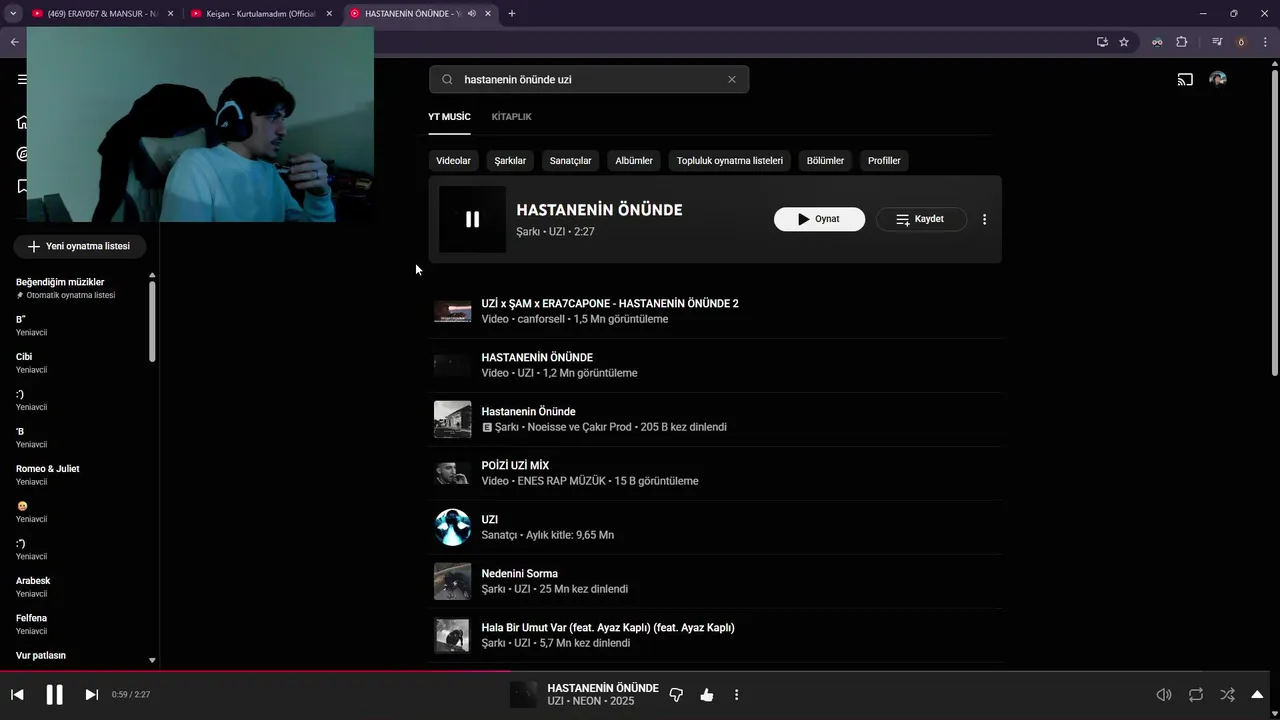Filter results by Şarkılar
Image resolution: width=1280 pixels, height=720 pixels.
point(510,160)
